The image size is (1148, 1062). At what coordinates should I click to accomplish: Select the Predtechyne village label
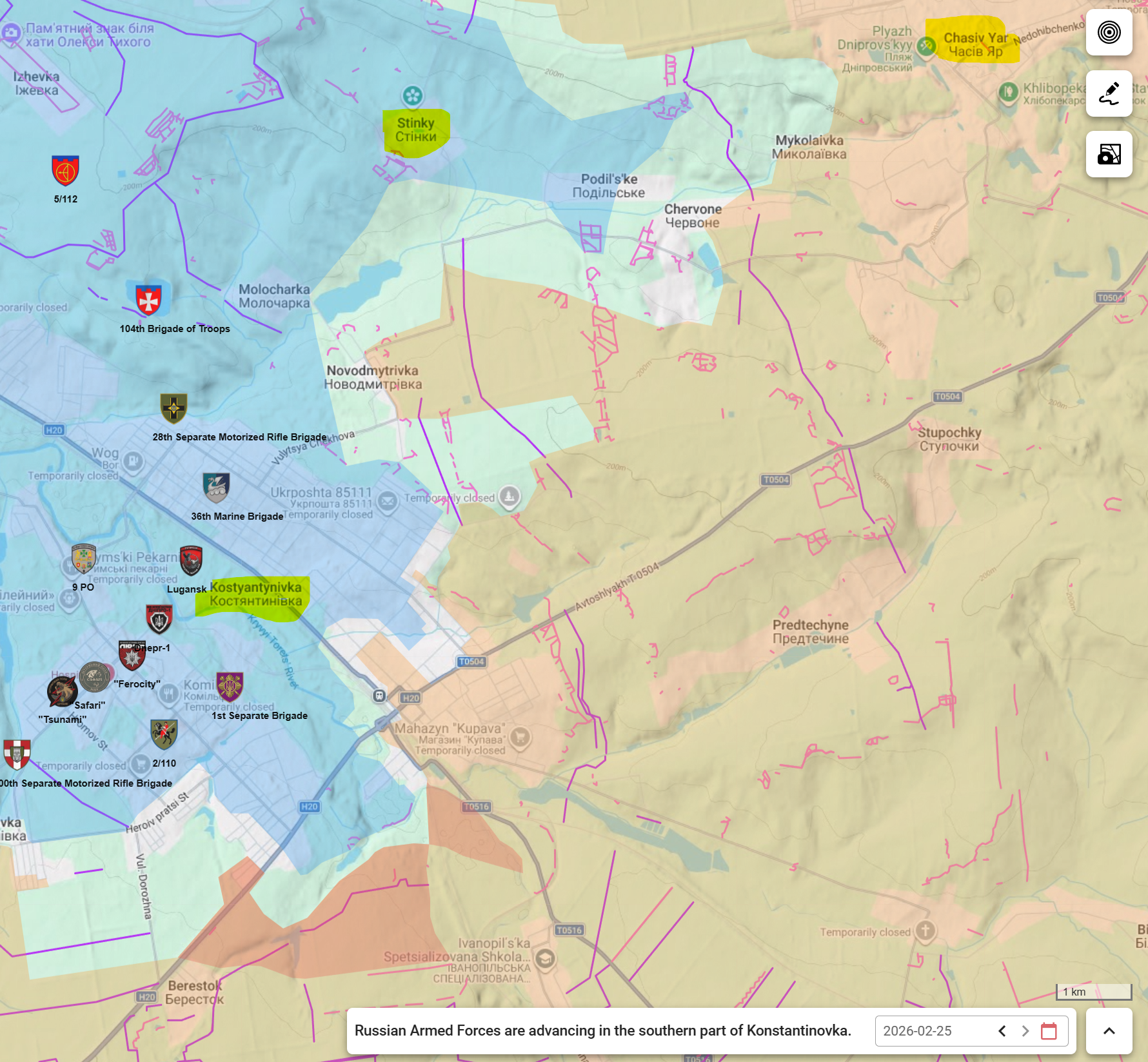pos(811,631)
